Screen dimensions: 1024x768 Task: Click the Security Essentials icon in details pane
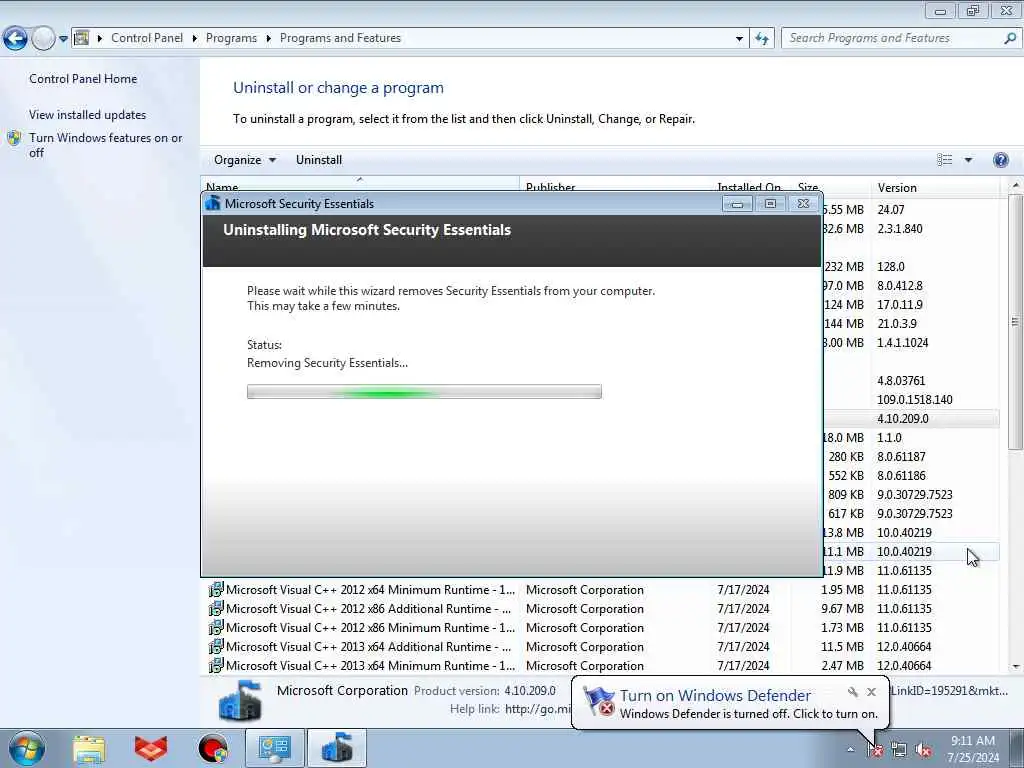click(x=240, y=701)
